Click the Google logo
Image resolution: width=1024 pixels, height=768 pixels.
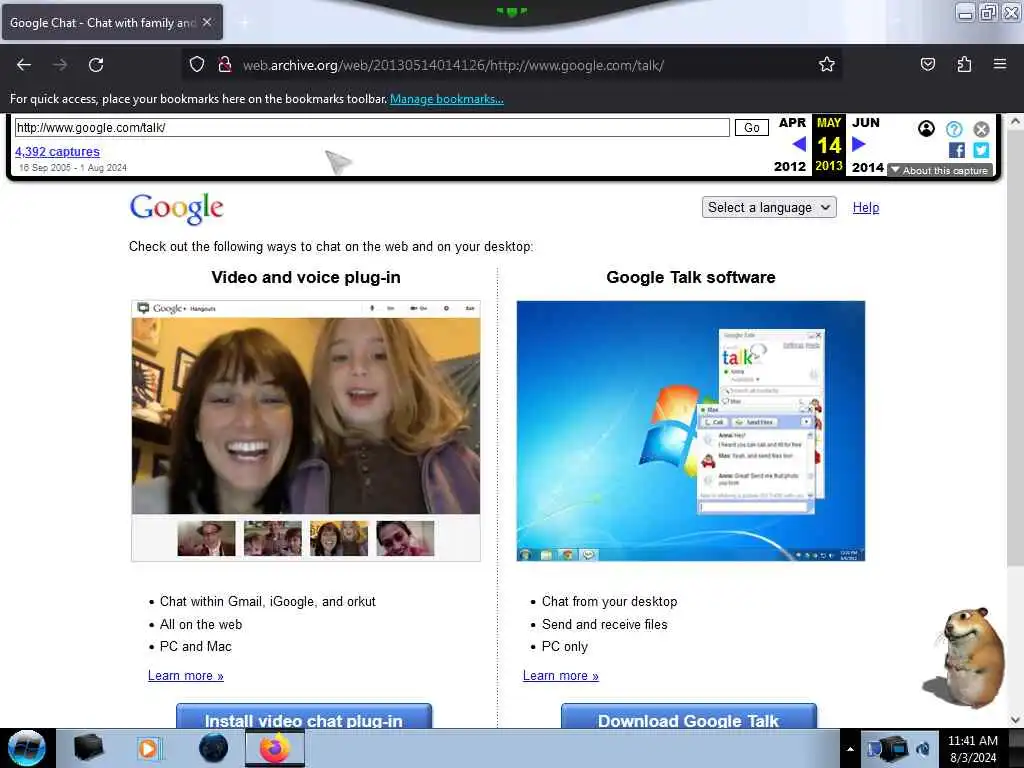176,209
